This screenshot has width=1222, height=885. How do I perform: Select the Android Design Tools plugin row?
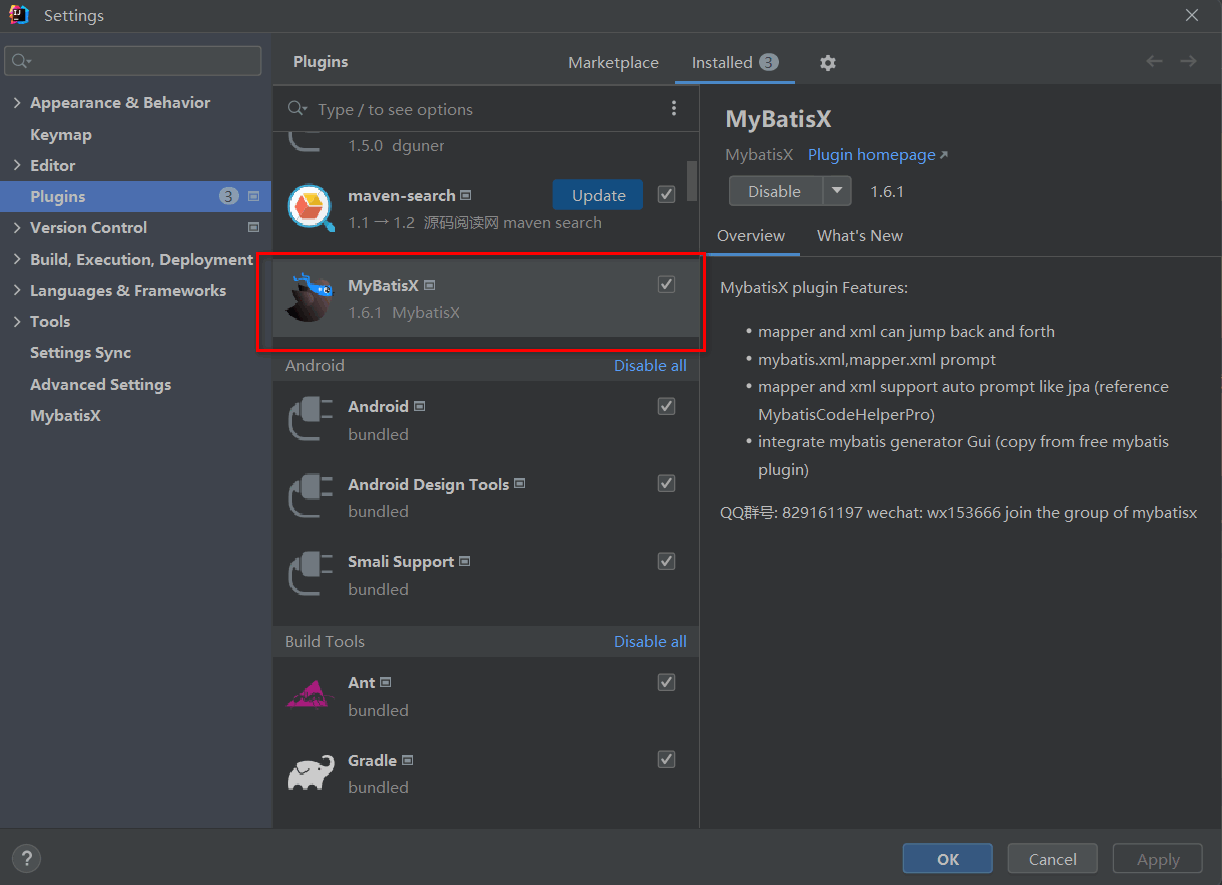click(486, 497)
